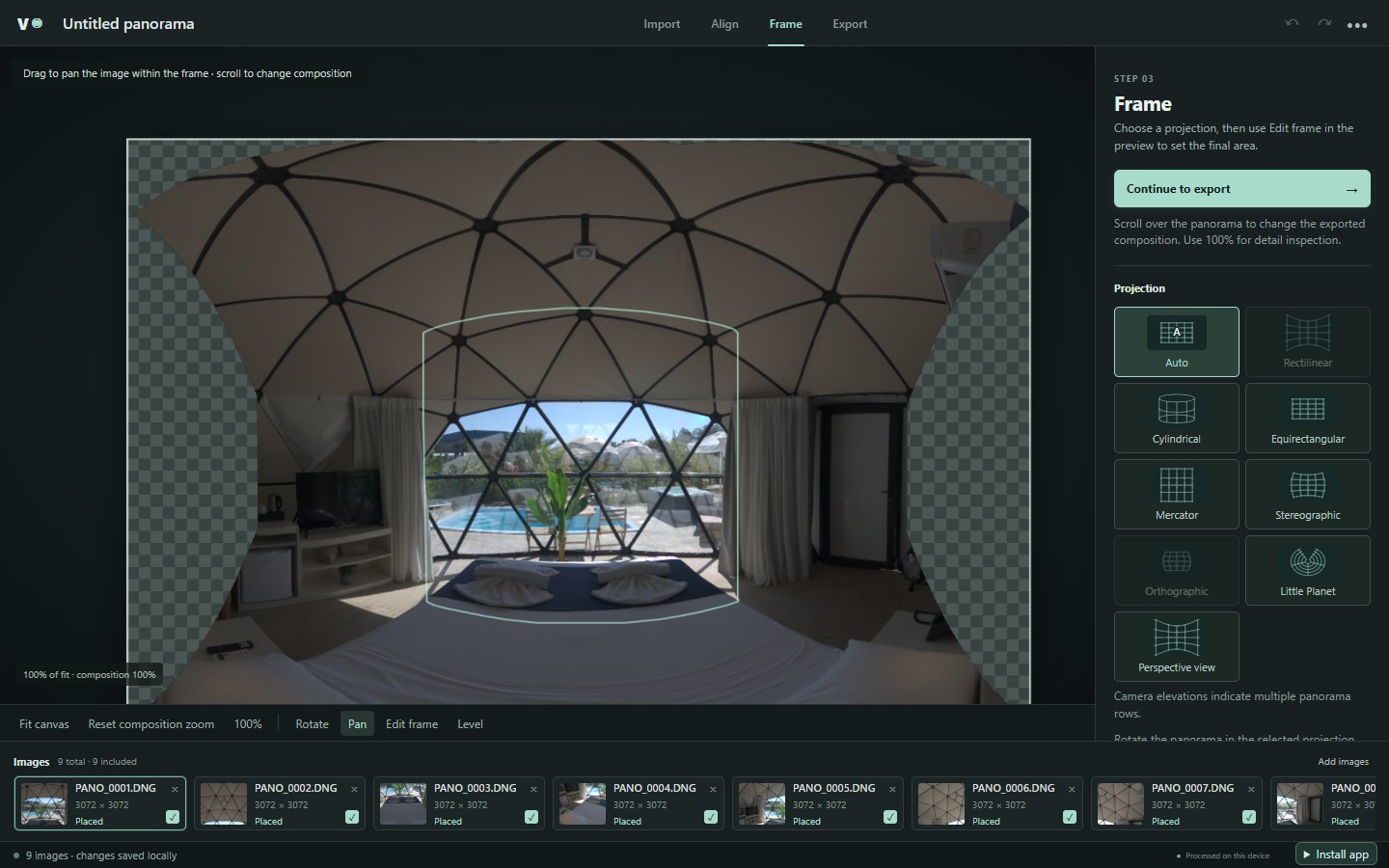Activate the Pan tool
The height and width of the screenshot is (868, 1389).
point(357,724)
